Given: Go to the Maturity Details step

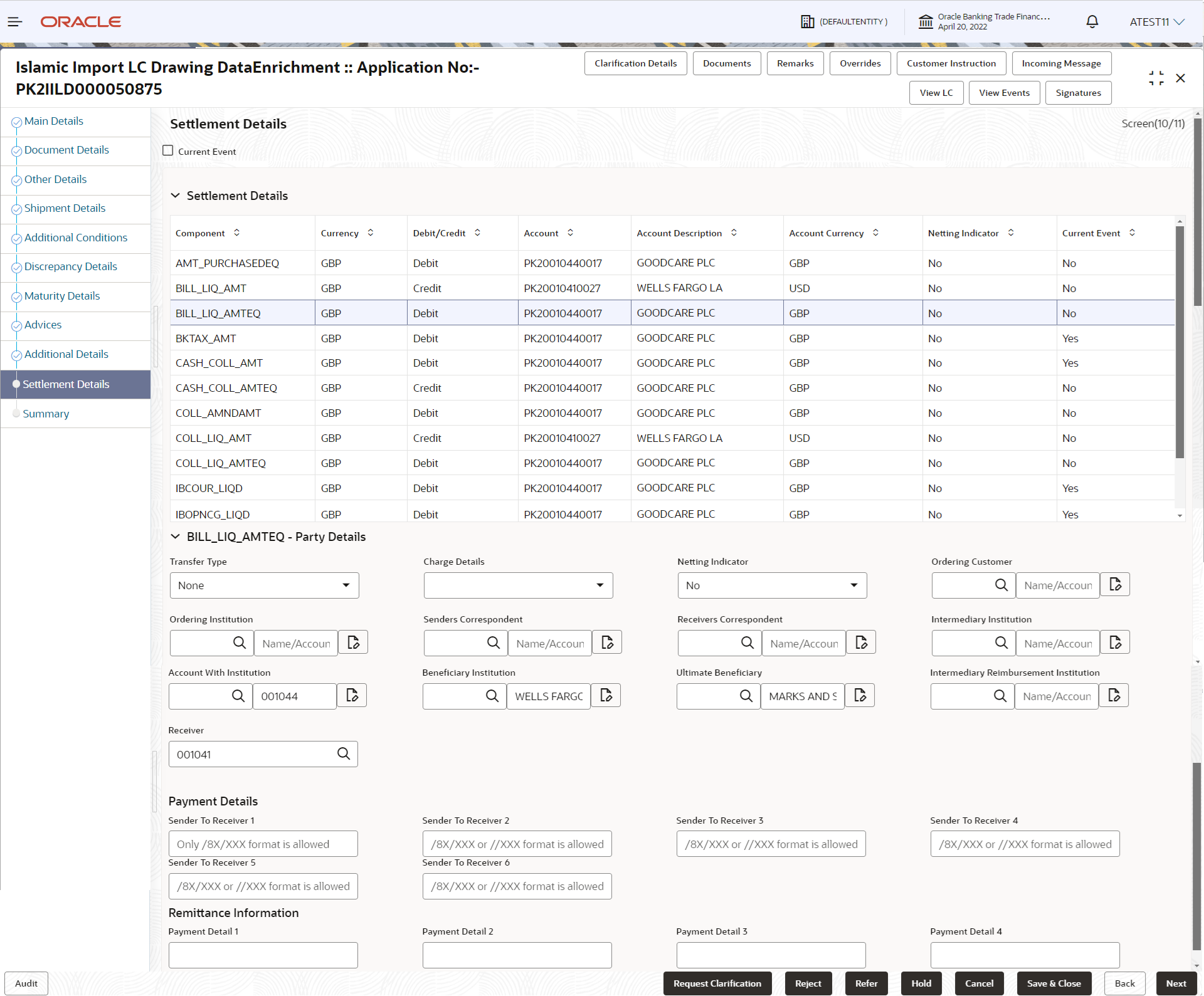Looking at the screenshot, I should coord(62,296).
